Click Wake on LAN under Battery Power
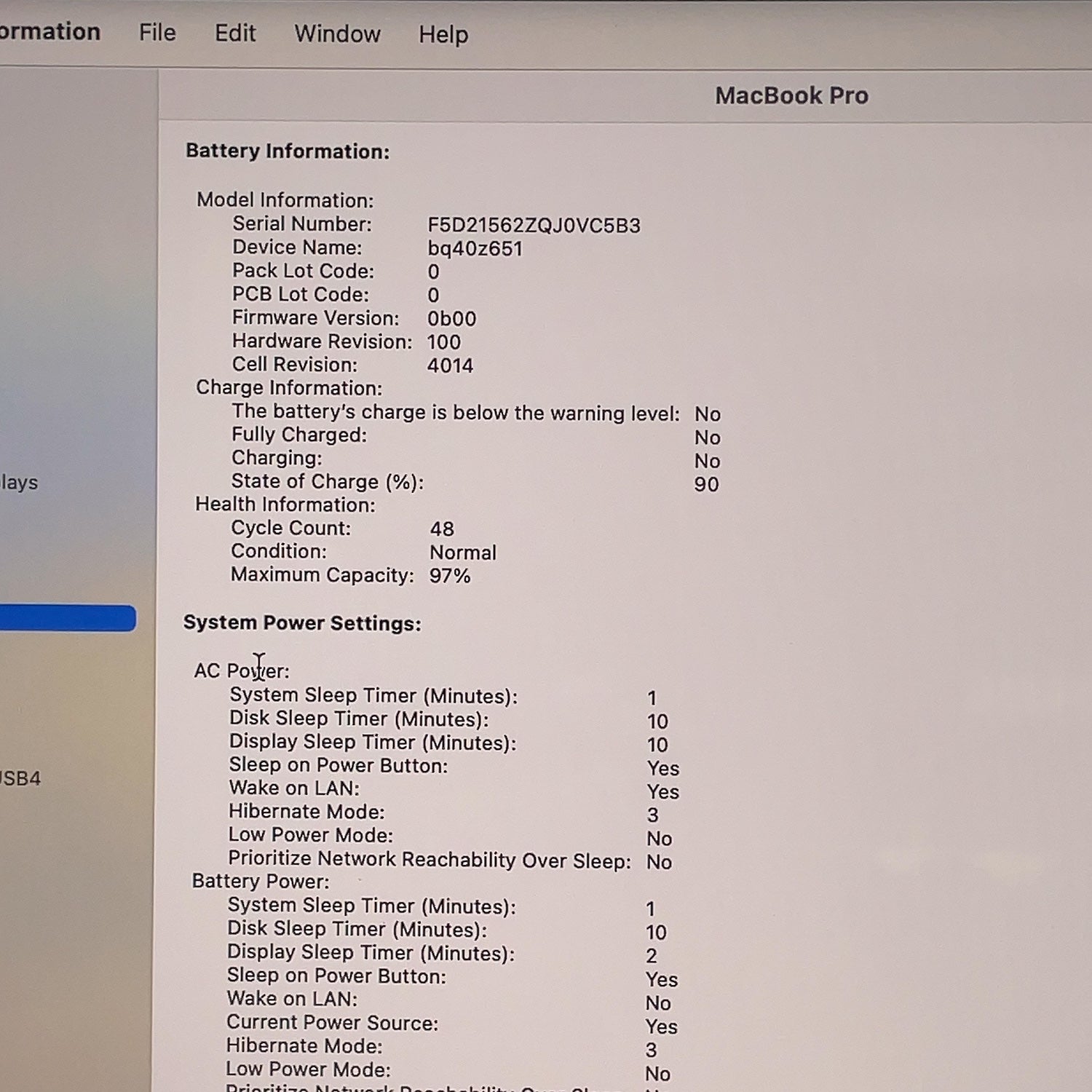The width and height of the screenshot is (1092, 1092). click(x=292, y=999)
